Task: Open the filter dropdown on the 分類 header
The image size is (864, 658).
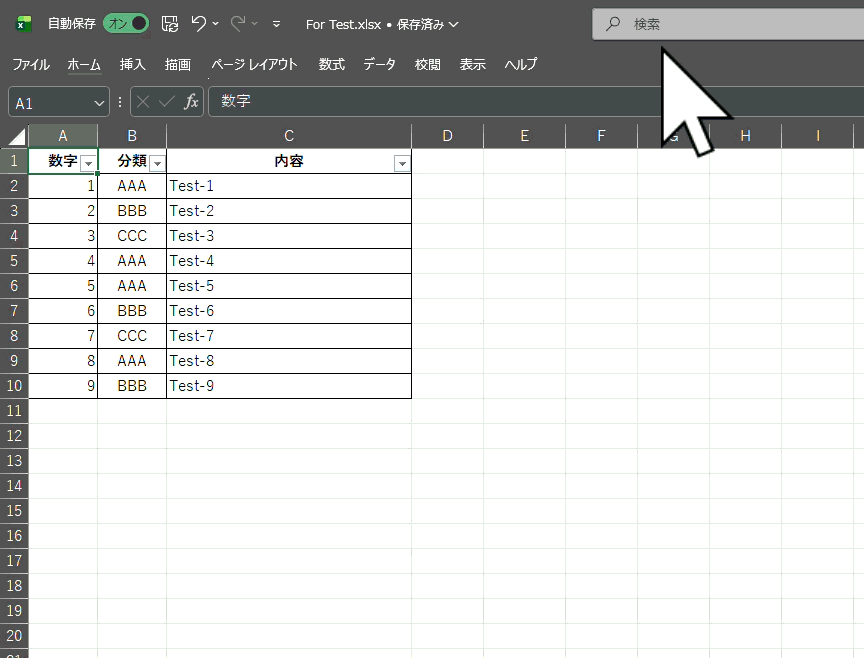Action: pos(158,163)
